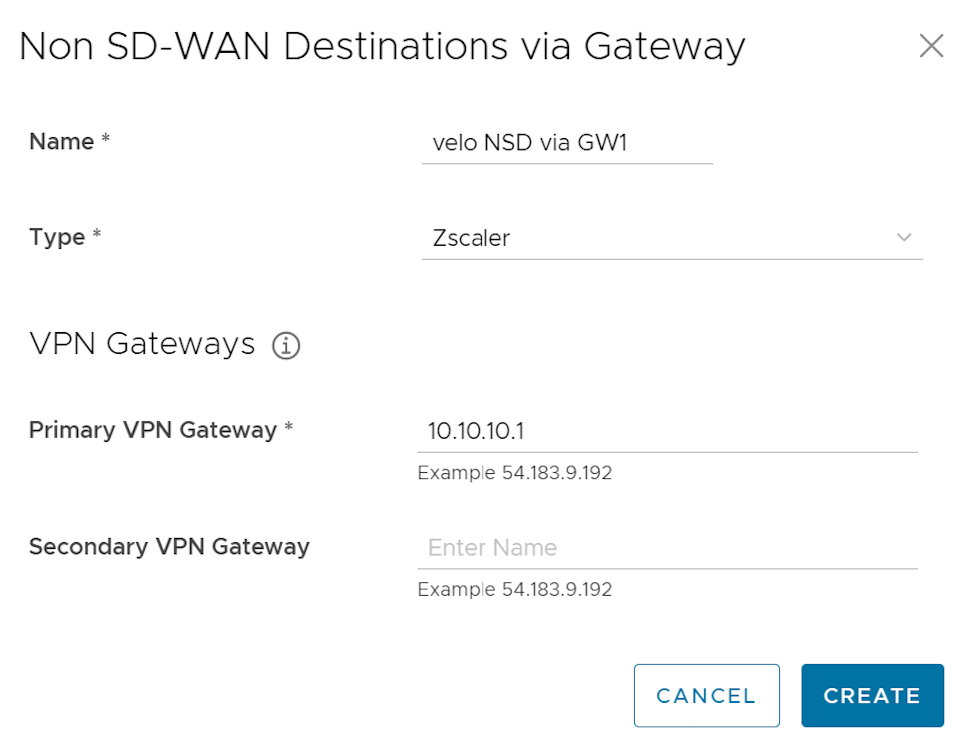Click the Name field label
This screenshot has width=972, height=755.
(62, 142)
